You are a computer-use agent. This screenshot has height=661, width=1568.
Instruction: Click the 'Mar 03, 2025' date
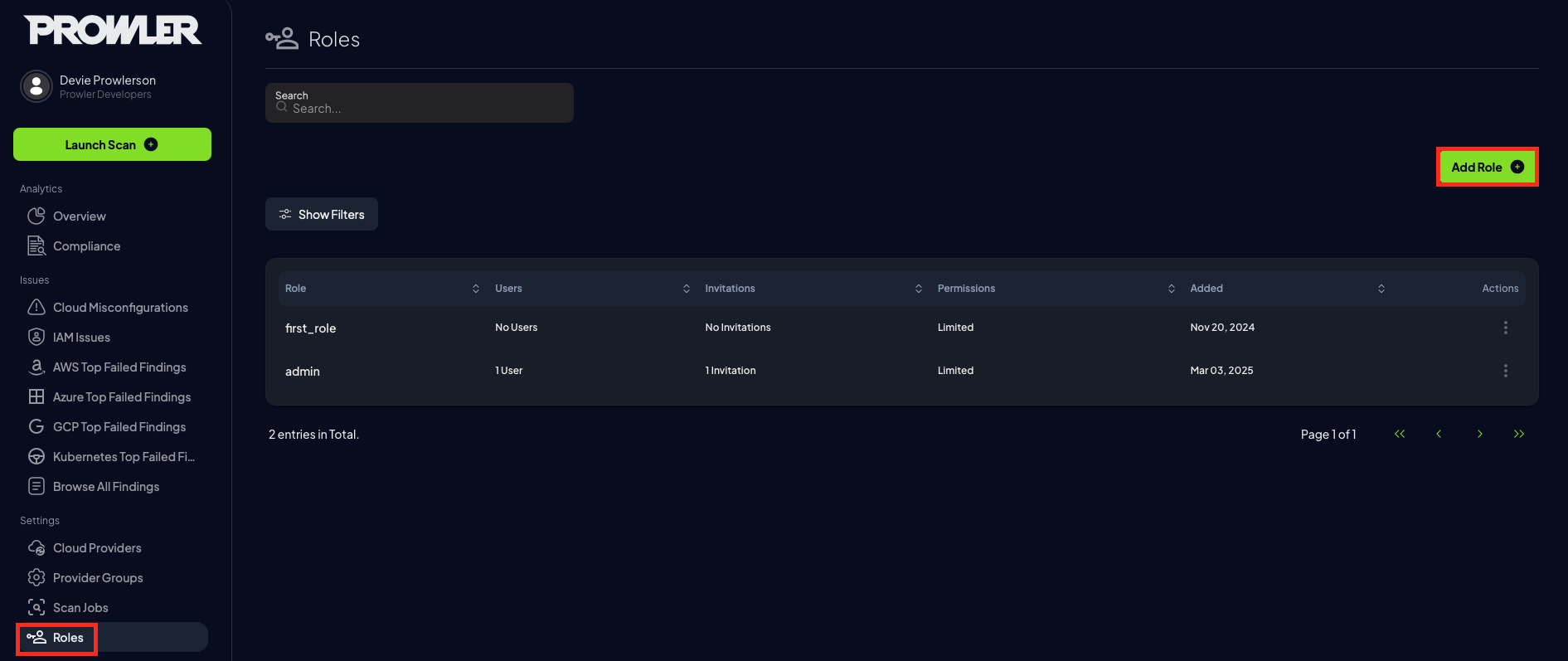pos(1221,371)
